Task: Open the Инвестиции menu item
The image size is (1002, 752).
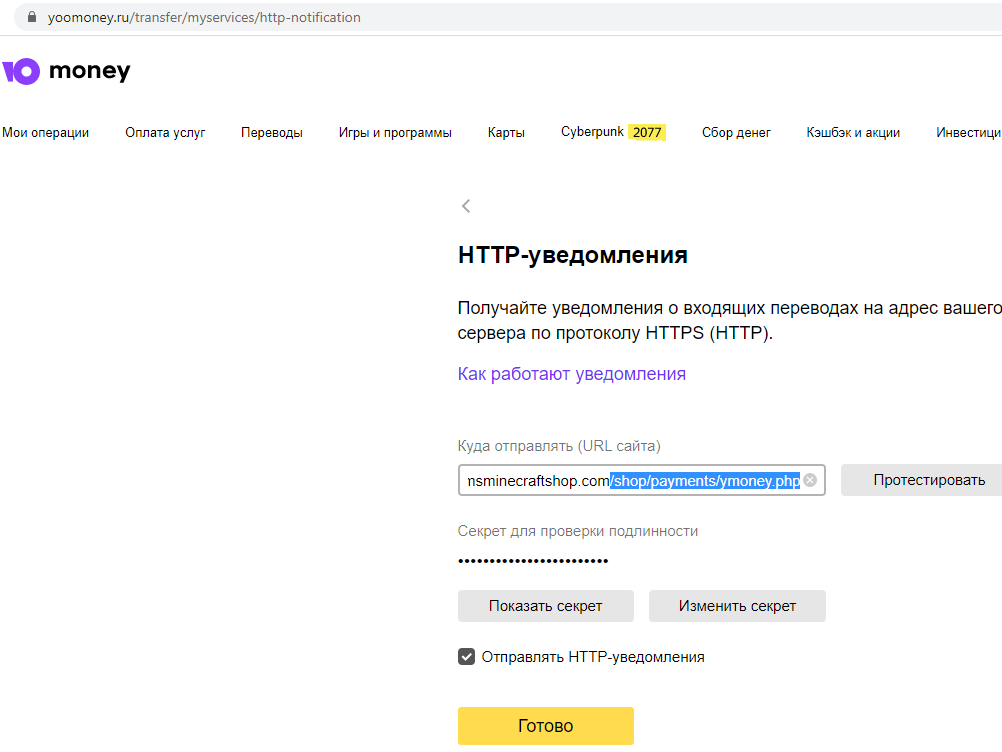Action: click(x=968, y=133)
